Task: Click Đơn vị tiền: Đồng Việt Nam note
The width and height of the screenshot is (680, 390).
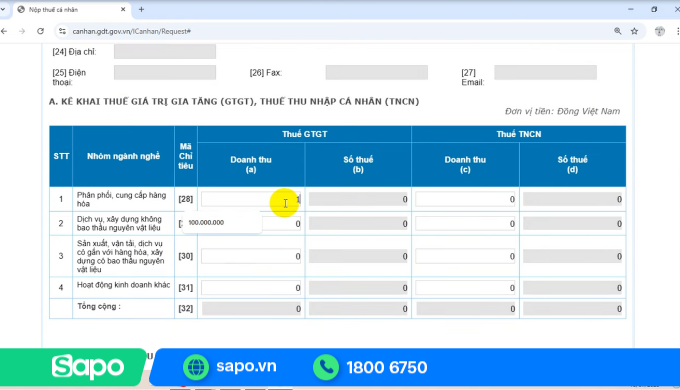Action: pos(562,111)
